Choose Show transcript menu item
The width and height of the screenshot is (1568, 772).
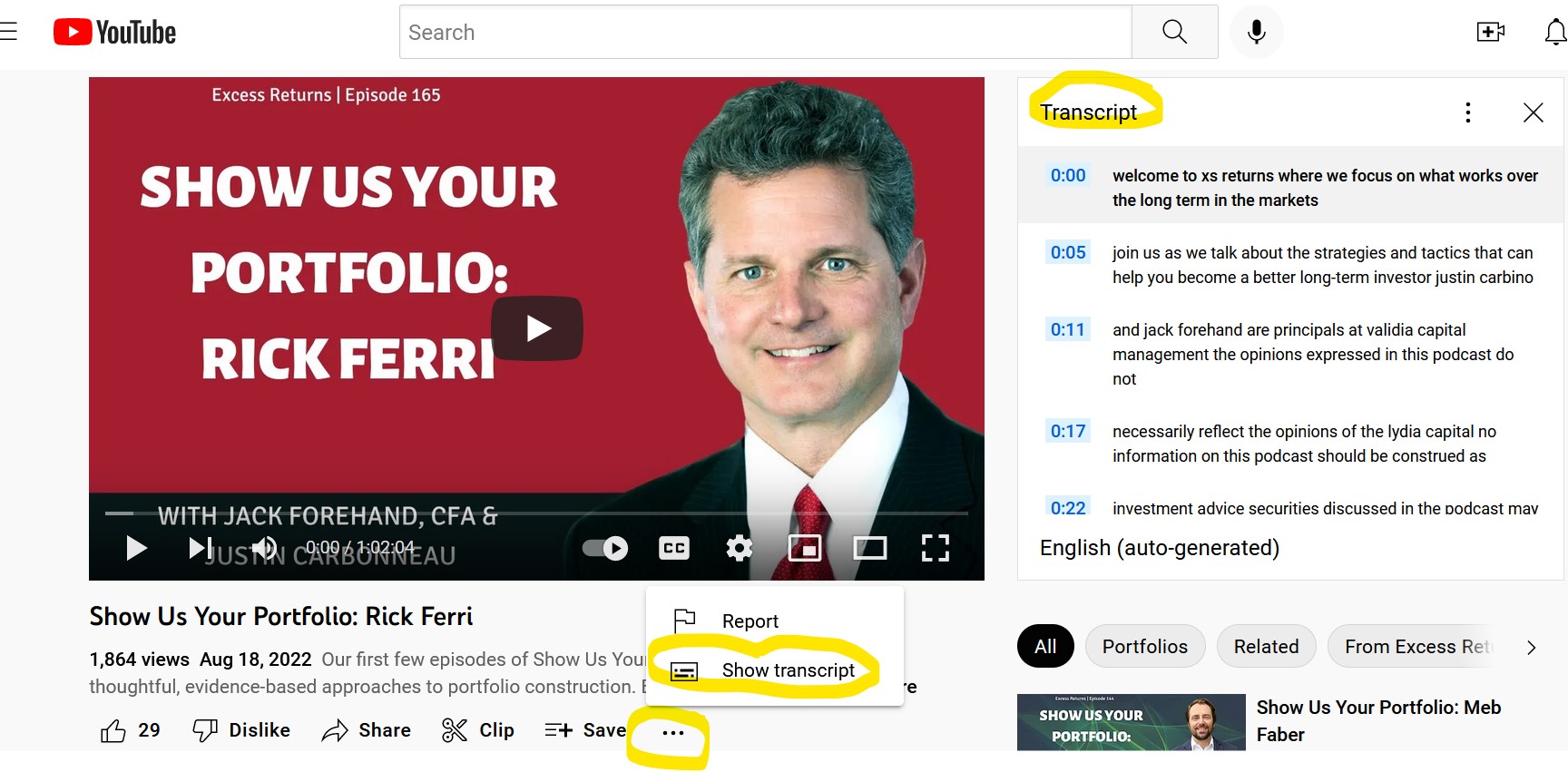pos(775,670)
